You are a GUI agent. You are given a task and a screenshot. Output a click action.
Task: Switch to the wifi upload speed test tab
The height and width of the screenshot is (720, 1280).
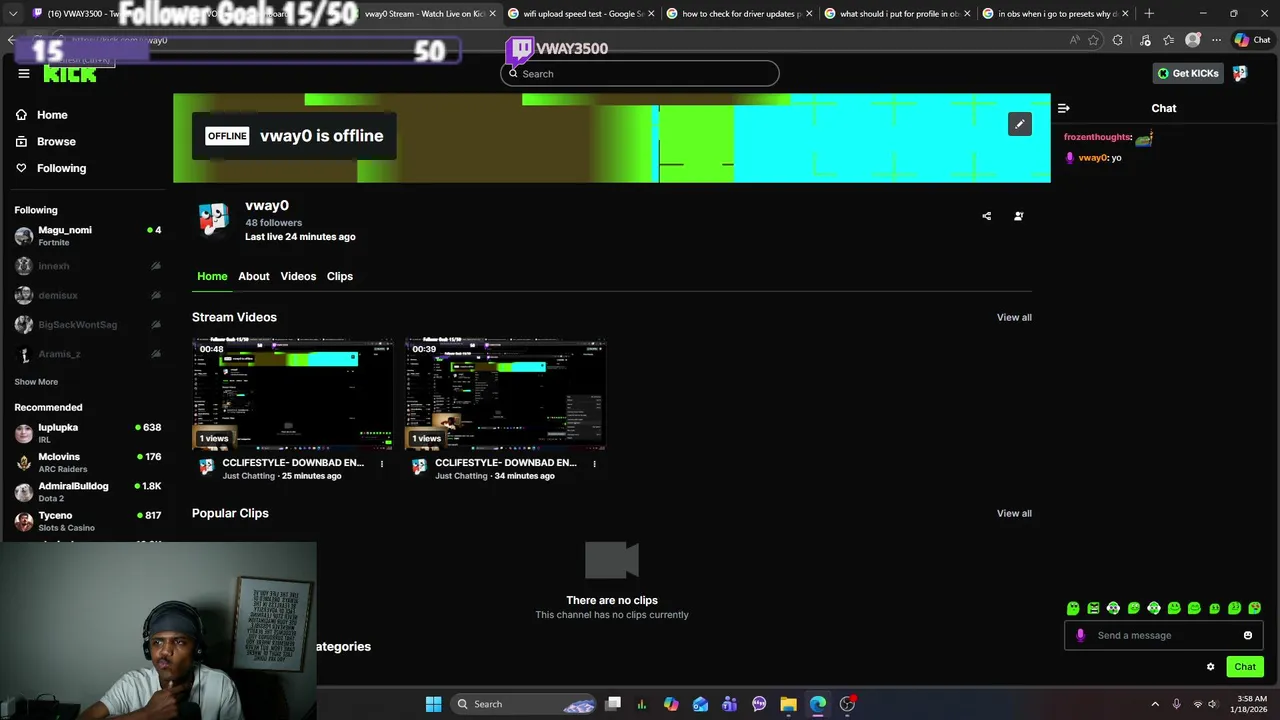tap(579, 14)
